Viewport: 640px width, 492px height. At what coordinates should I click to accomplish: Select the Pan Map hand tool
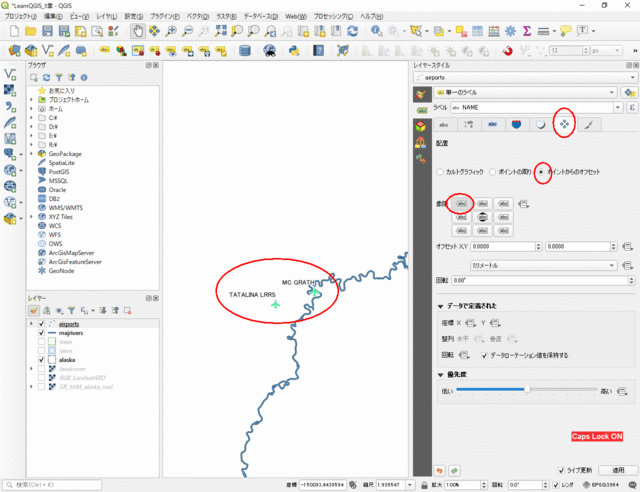[x=138, y=32]
